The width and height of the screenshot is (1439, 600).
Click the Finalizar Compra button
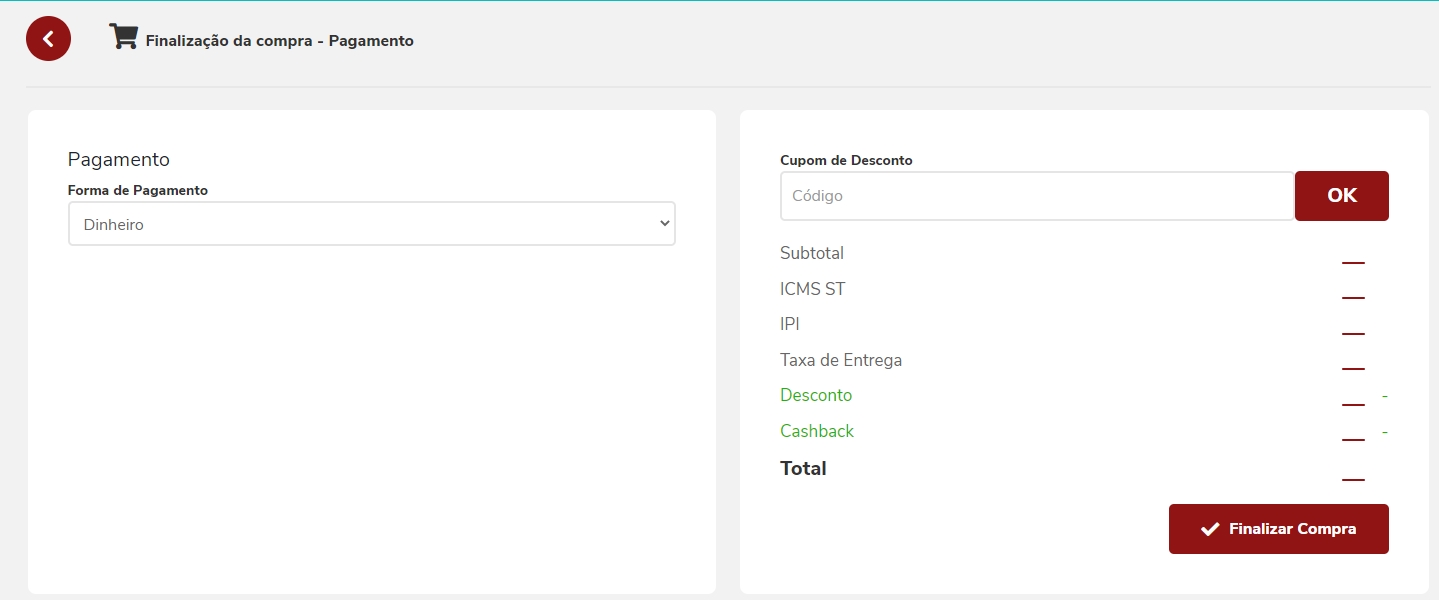click(x=1278, y=529)
